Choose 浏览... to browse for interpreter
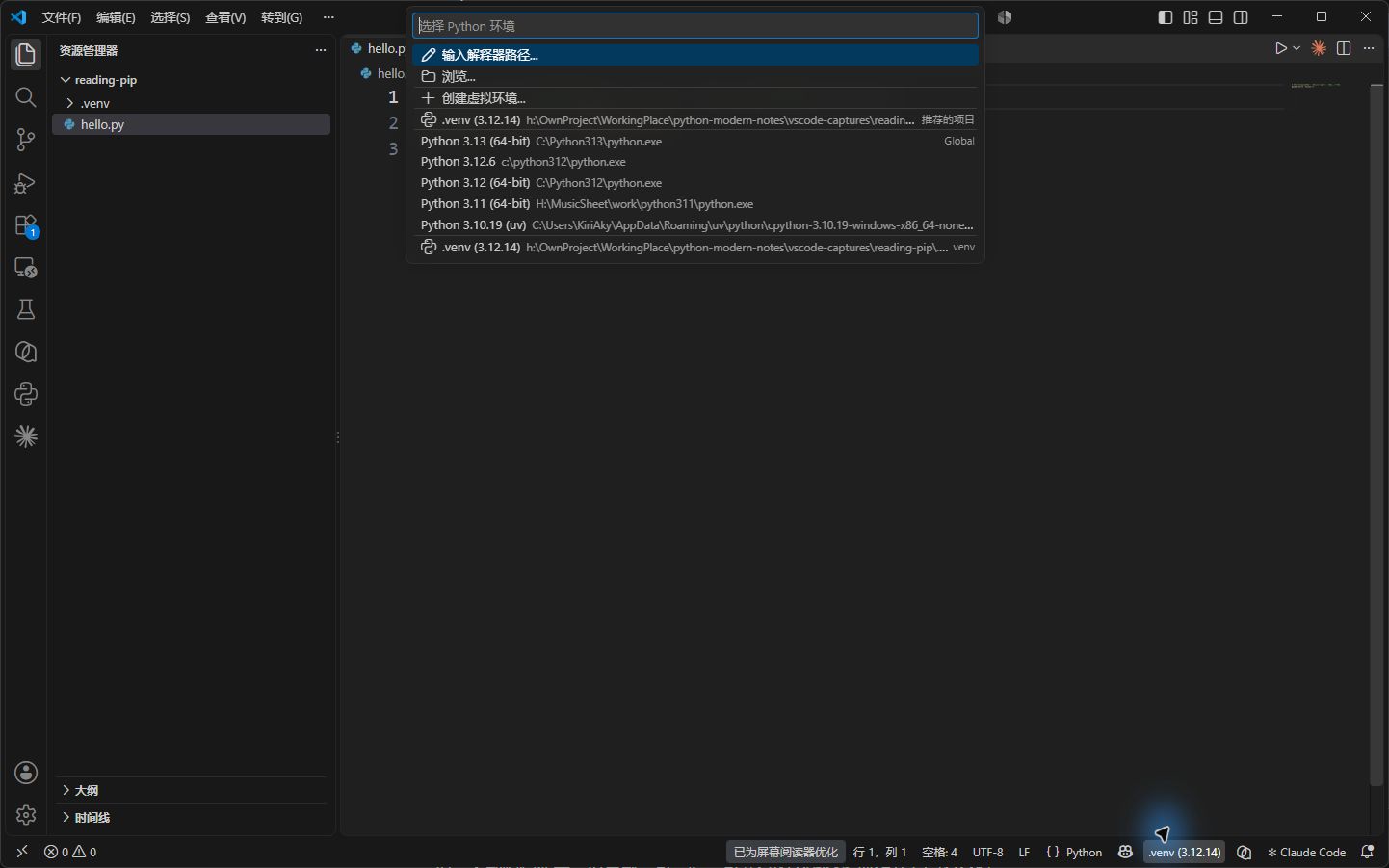The height and width of the screenshot is (868, 1389). coord(695,76)
